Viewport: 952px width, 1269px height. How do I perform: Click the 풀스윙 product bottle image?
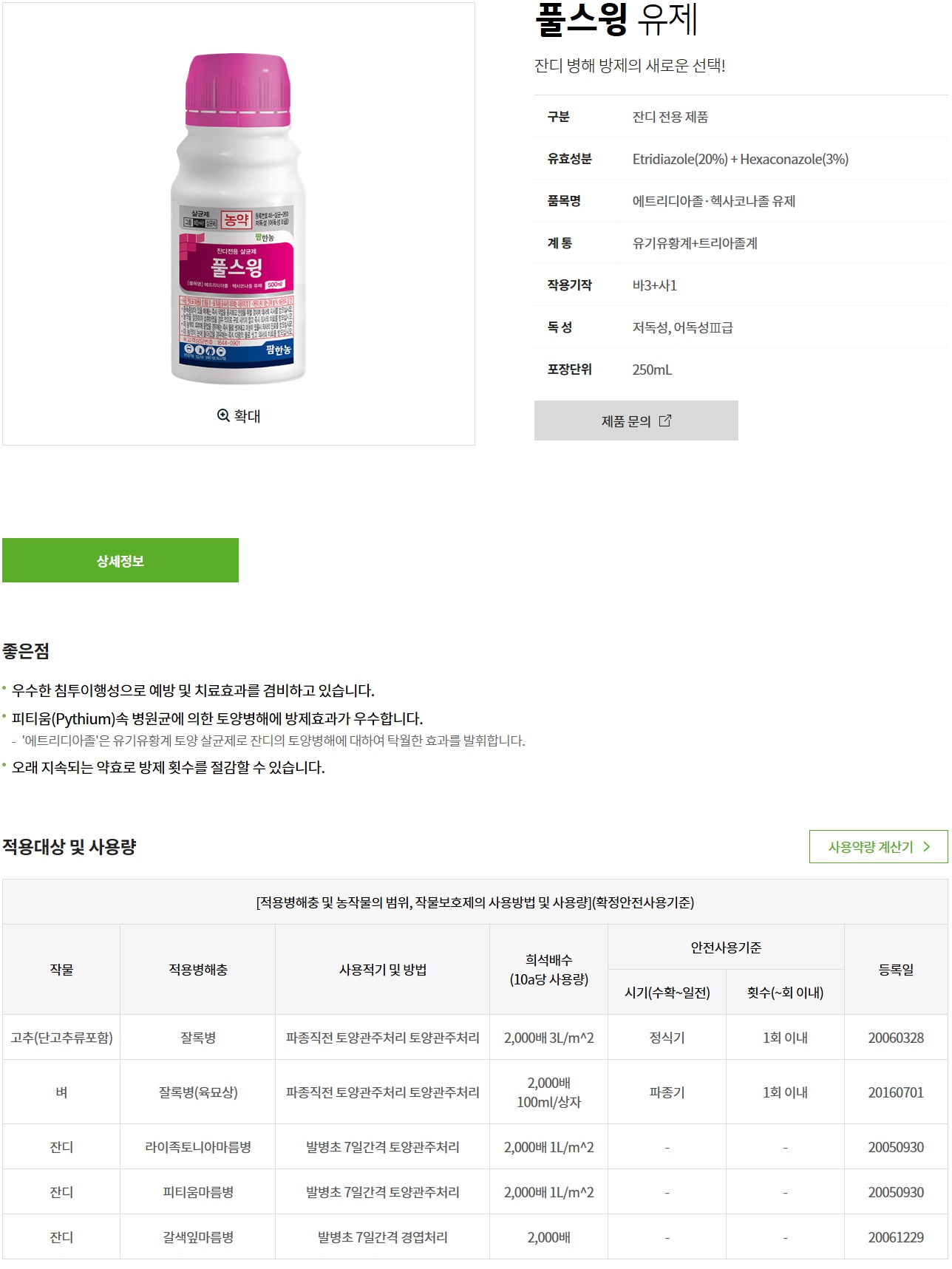[238, 218]
